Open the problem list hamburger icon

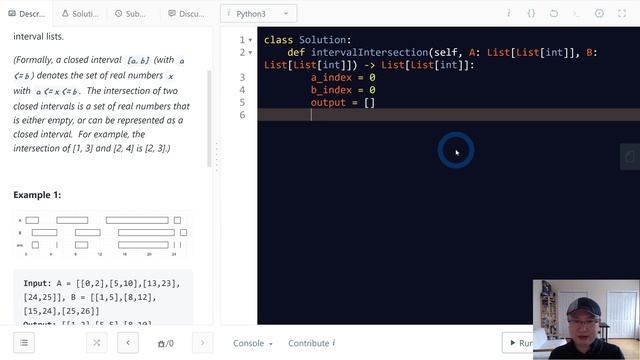click(x=24, y=343)
